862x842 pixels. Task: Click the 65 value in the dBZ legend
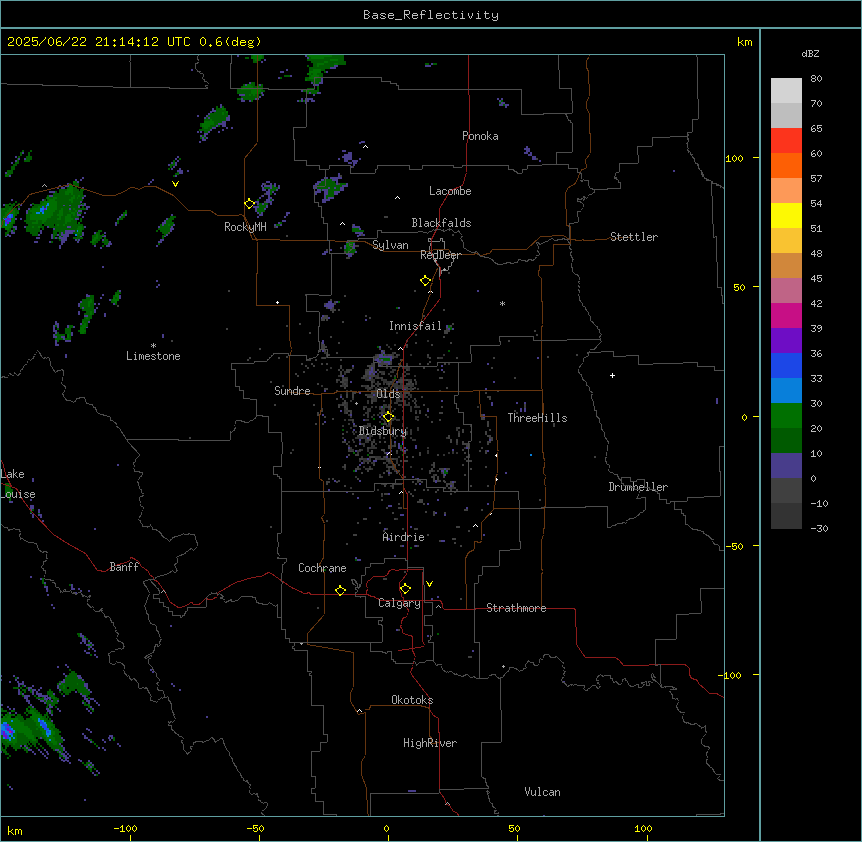pyautogui.click(x=816, y=129)
